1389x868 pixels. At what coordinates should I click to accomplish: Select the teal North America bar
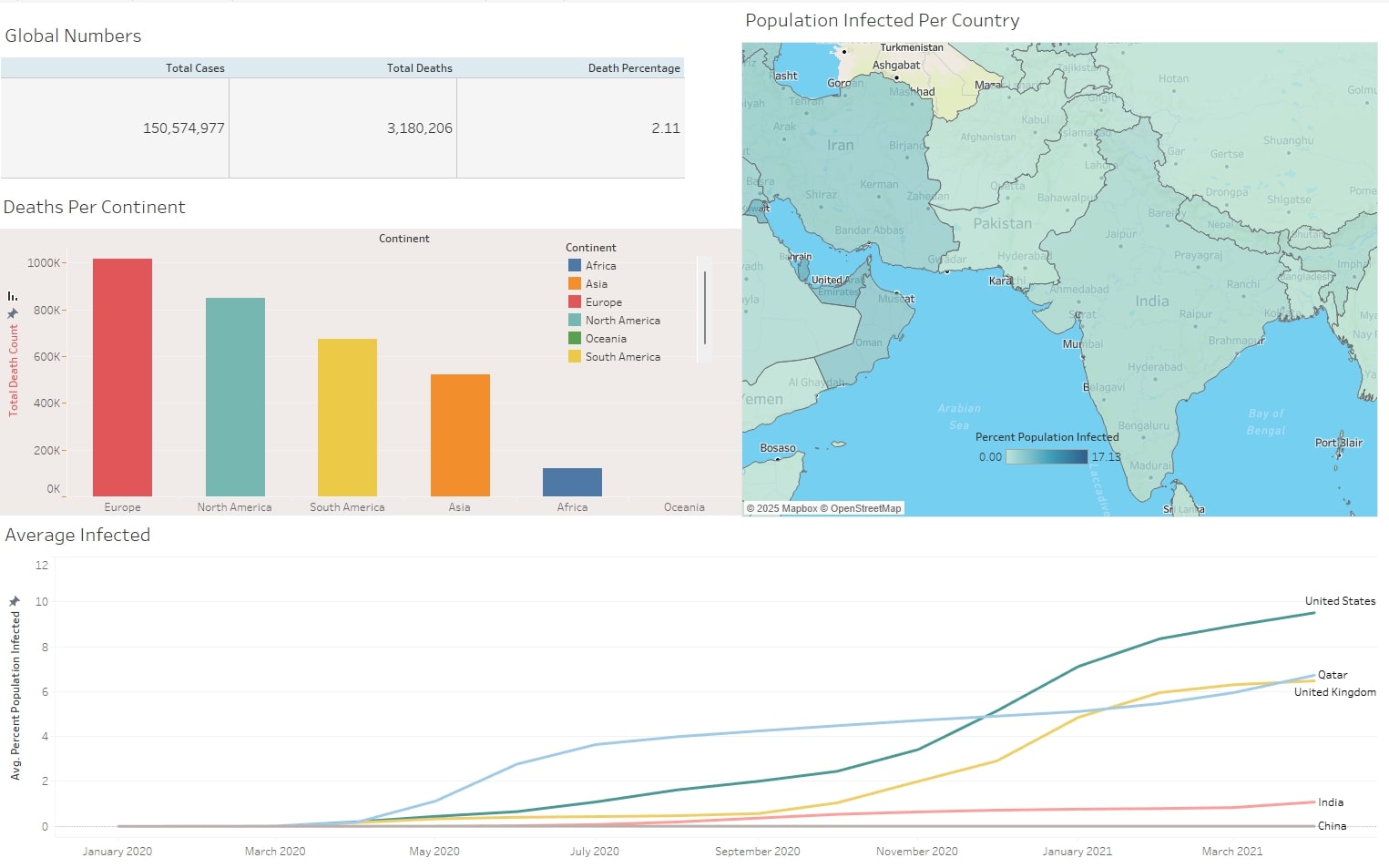click(235, 396)
